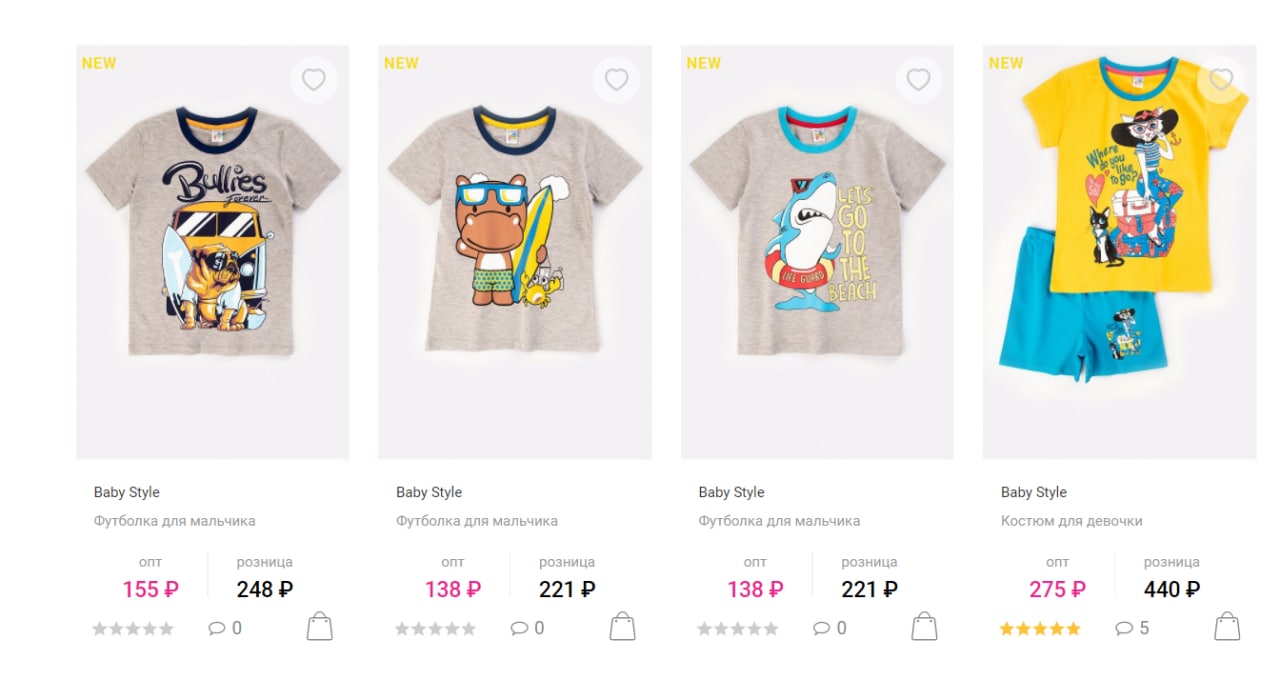Add shark t-shirt to shopping bag

[924, 627]
